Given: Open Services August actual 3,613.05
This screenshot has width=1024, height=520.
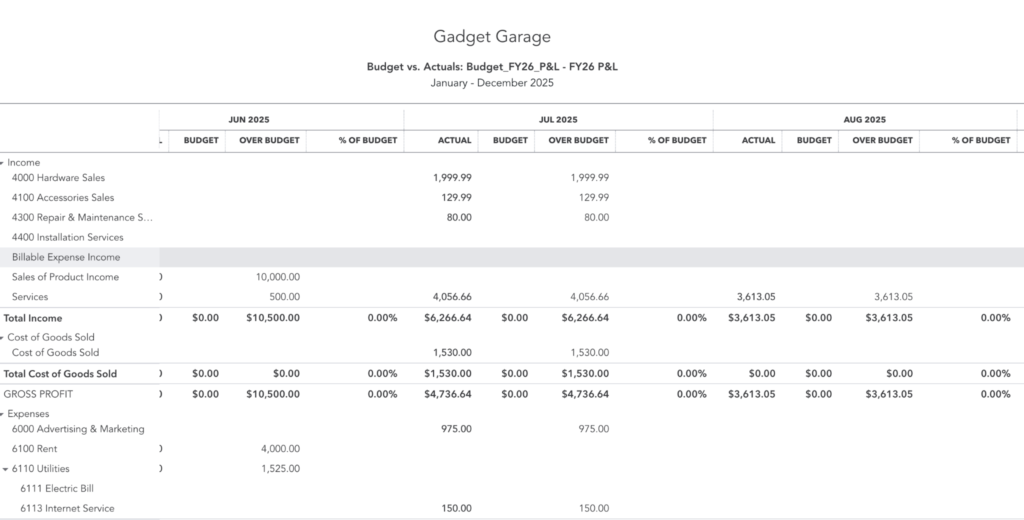Looking at the screenshot, I should (756, 297).
